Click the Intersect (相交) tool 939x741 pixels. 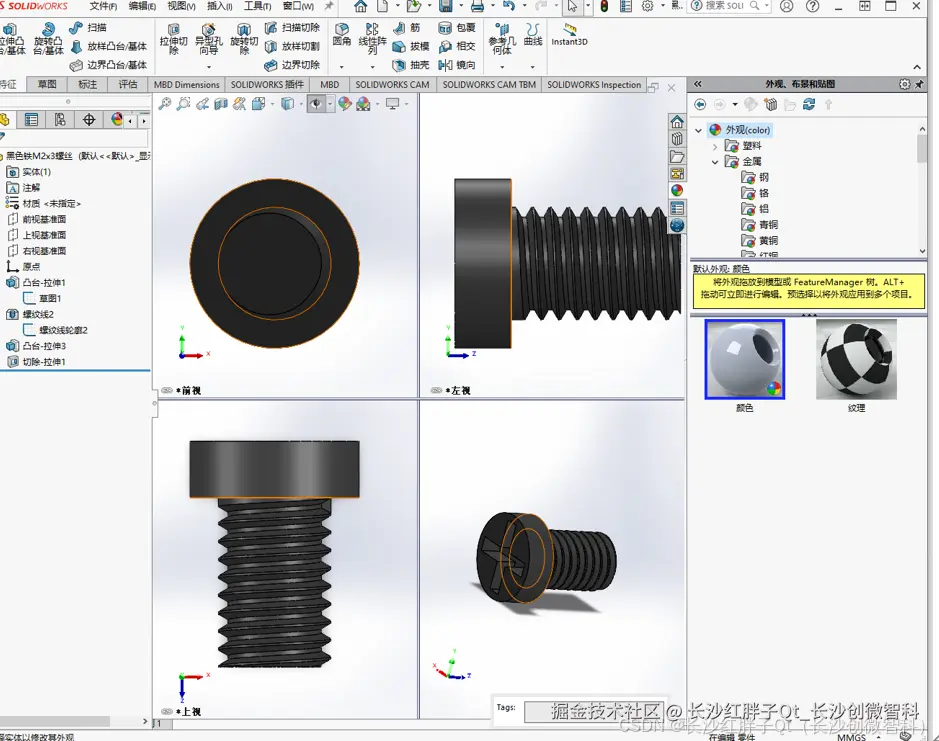pyautogui.click(x=457, y=47)
